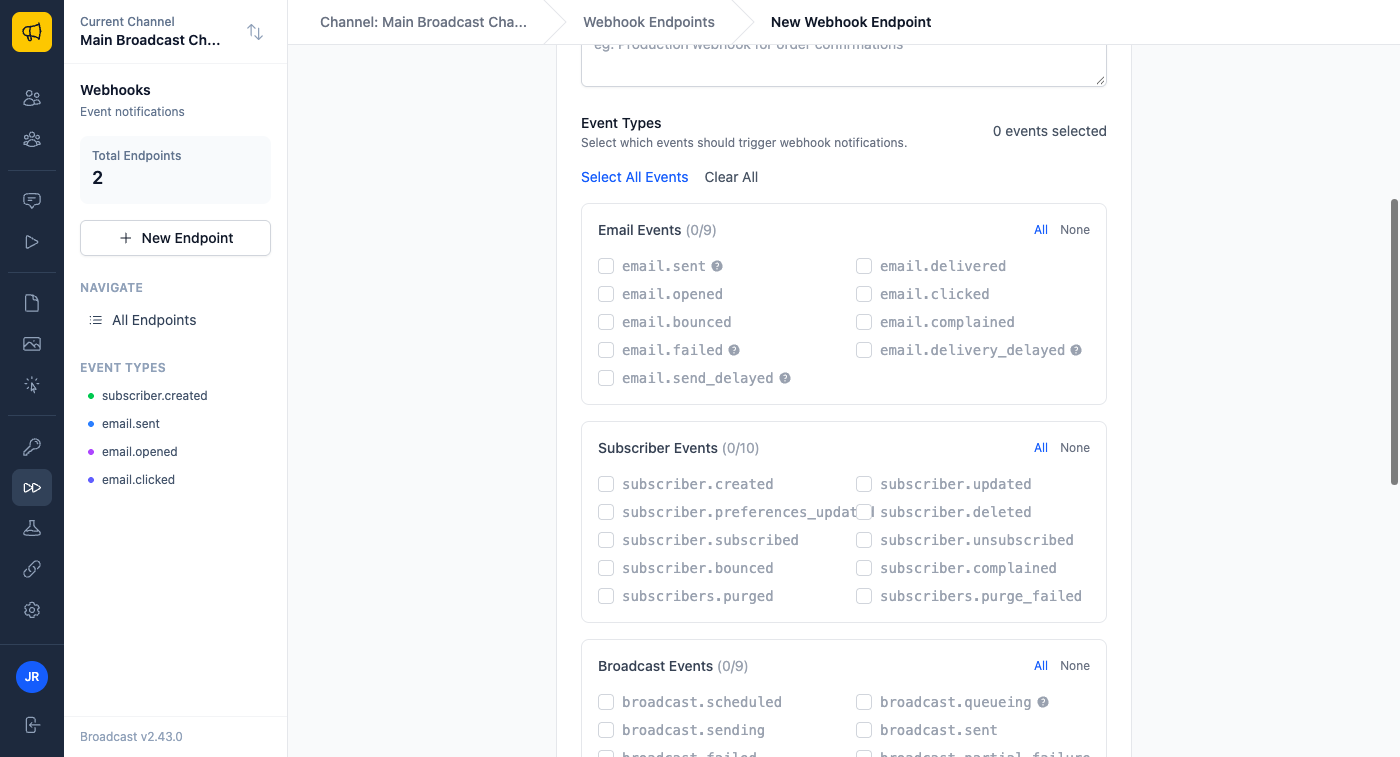Screen dimensions: 1400x757
Task: Click the help icon beside broadcast.queueing
Action: [1043, 702]
